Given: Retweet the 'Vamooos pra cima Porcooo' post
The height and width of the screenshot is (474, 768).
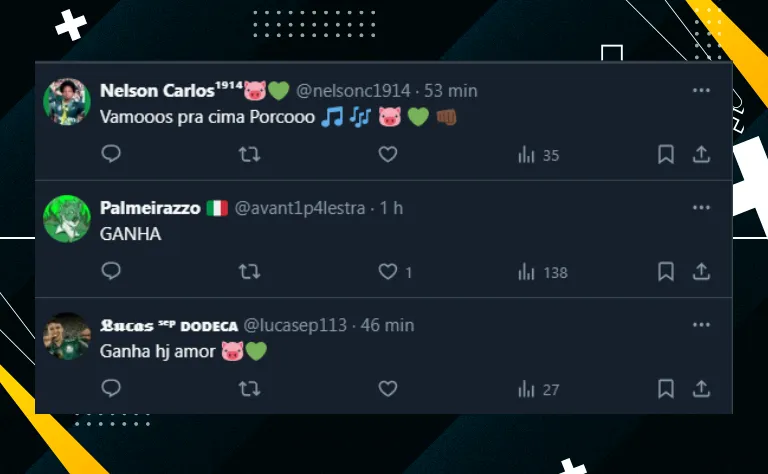Looking at the screenshot, I should [x=249, y=155].
